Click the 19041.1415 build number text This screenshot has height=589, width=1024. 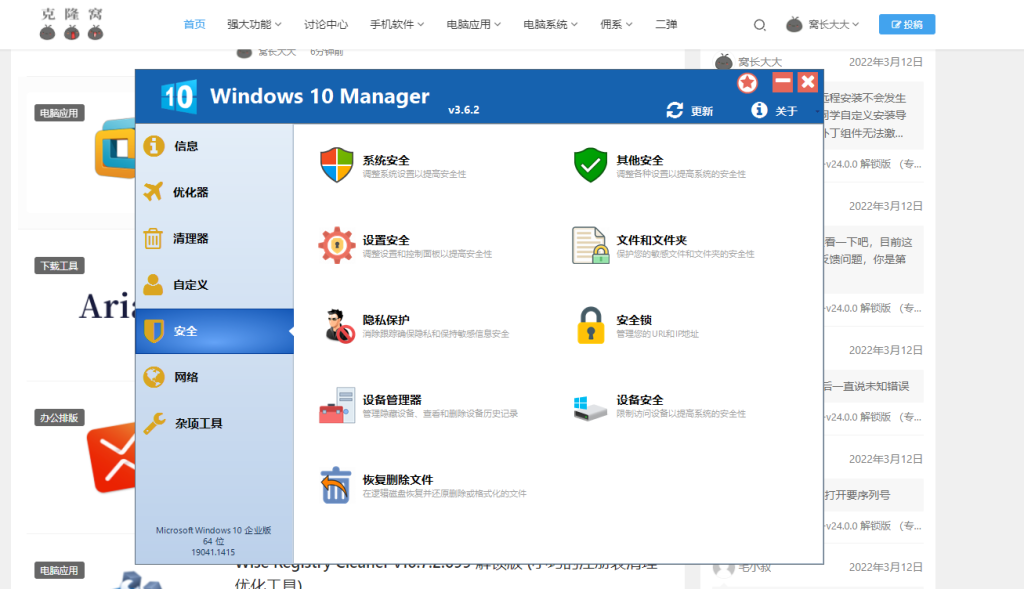pyautogui.click(x=213, y=552)
